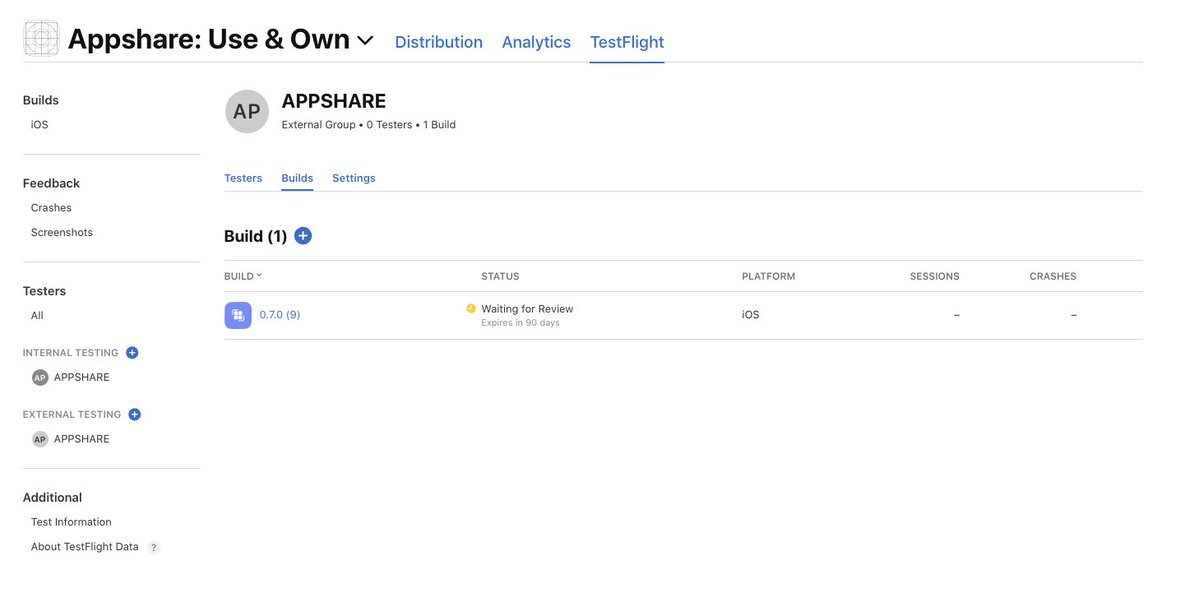
Task: Open Test Information in sidebar
Action: point(71,522)
